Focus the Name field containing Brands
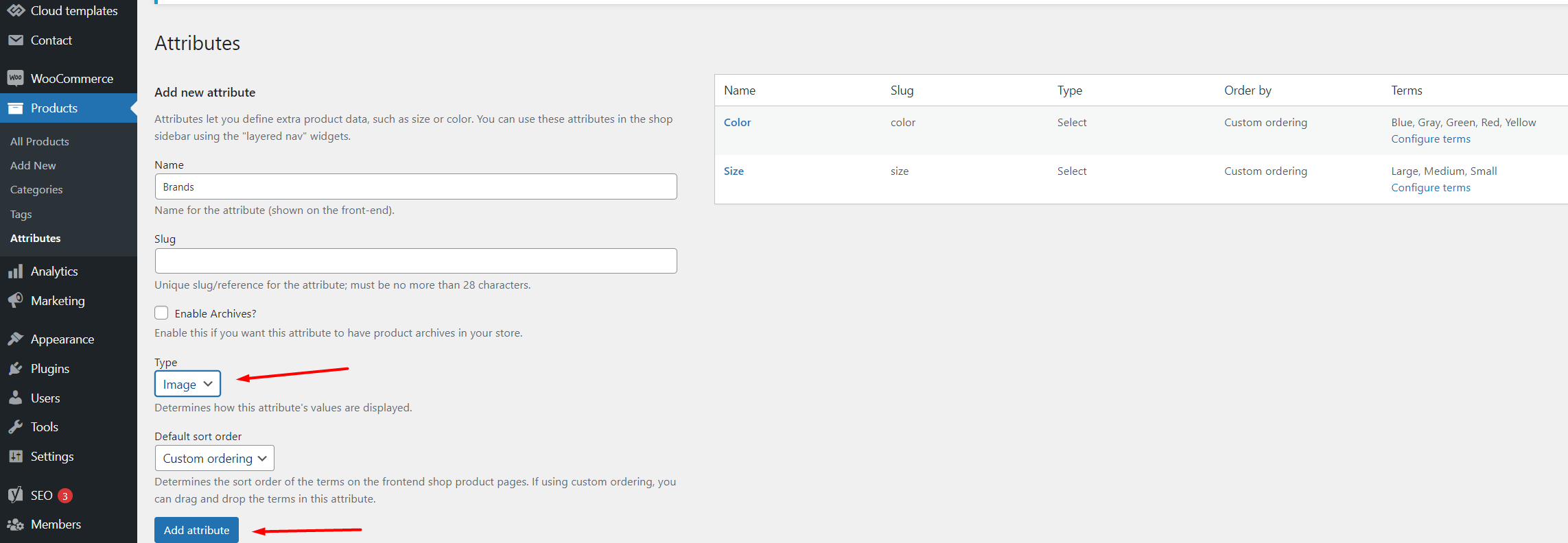Screen dimensions: 1568x543 [416, 186]
